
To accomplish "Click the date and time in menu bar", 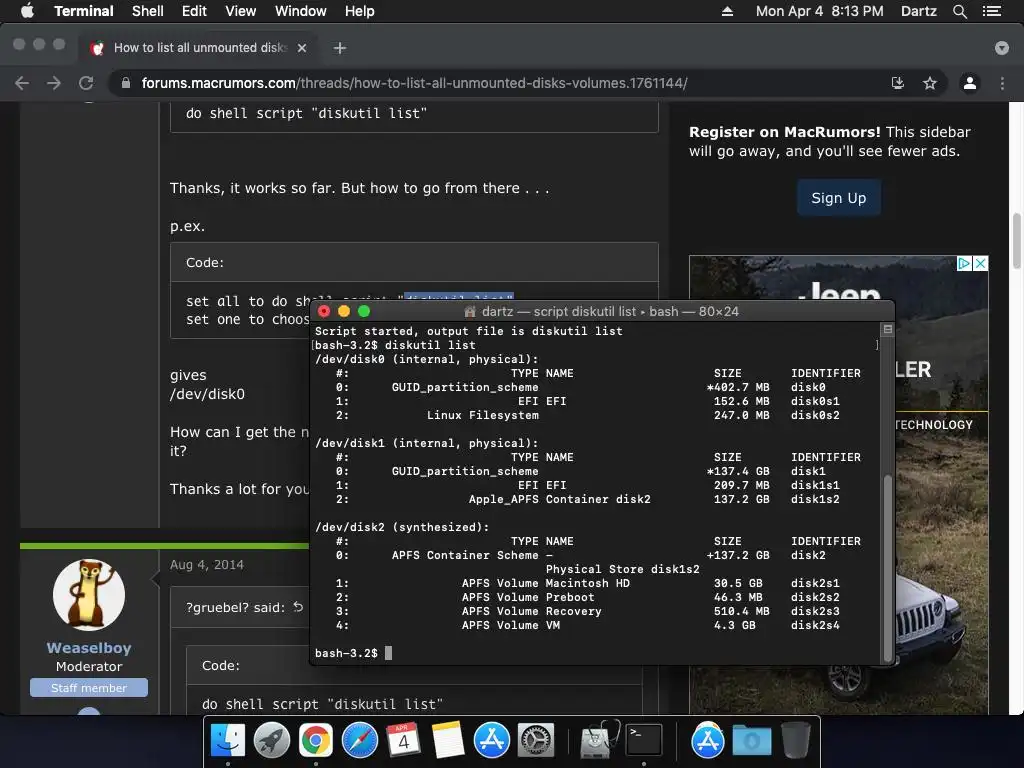I will point(820,11).
